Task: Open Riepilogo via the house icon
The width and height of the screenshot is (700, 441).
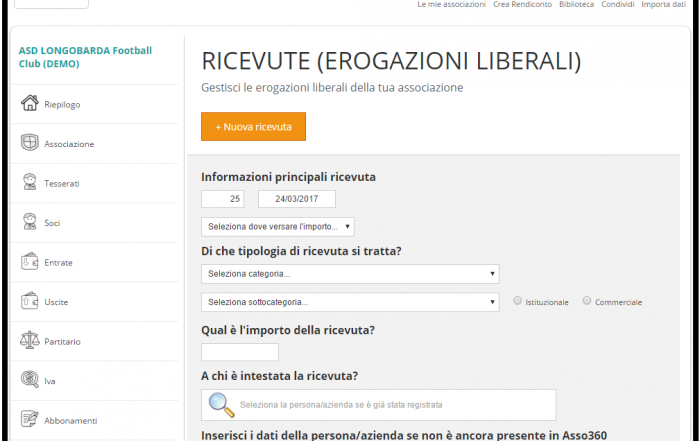Action: (x=30, y=103)
